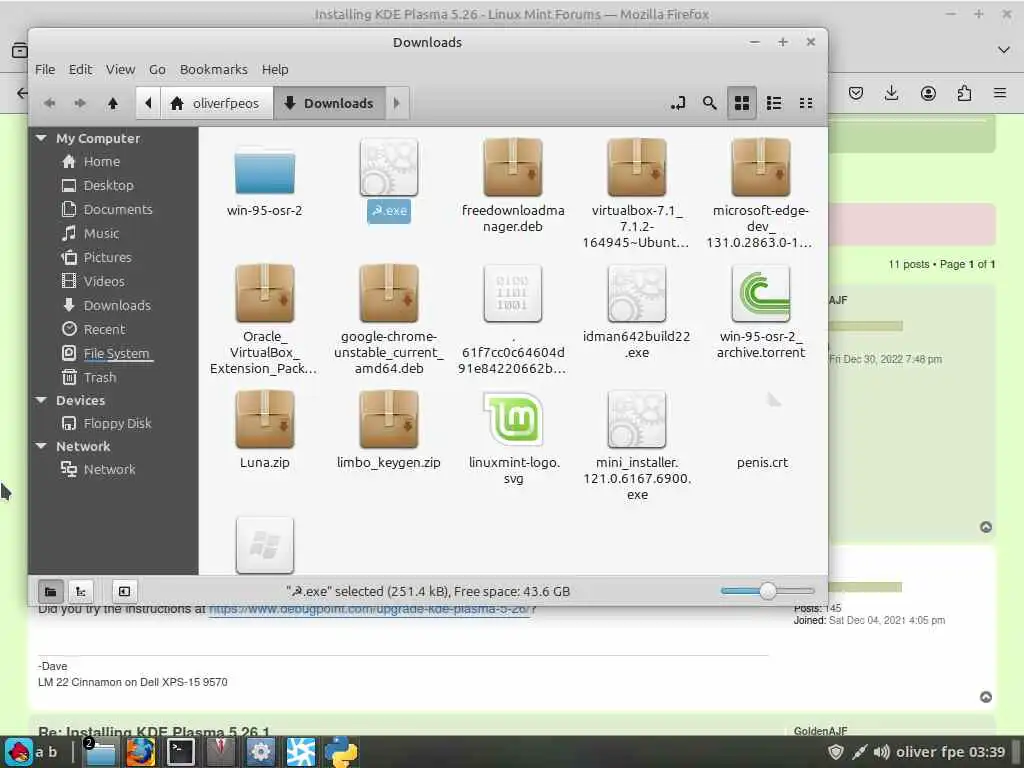Open the Go menu
Screen dimensions: 1024x768
point(157,69)
